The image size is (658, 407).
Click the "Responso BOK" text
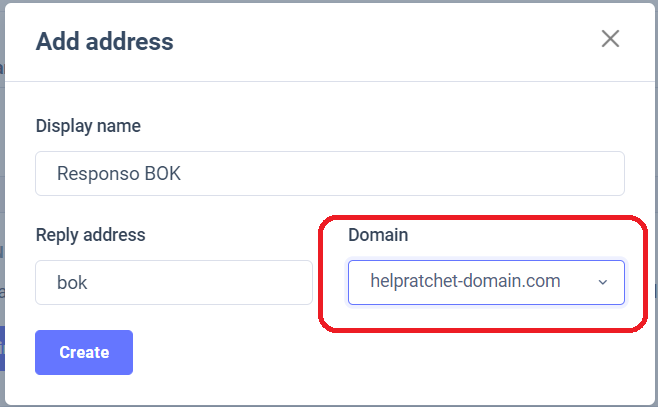[119, 173]
